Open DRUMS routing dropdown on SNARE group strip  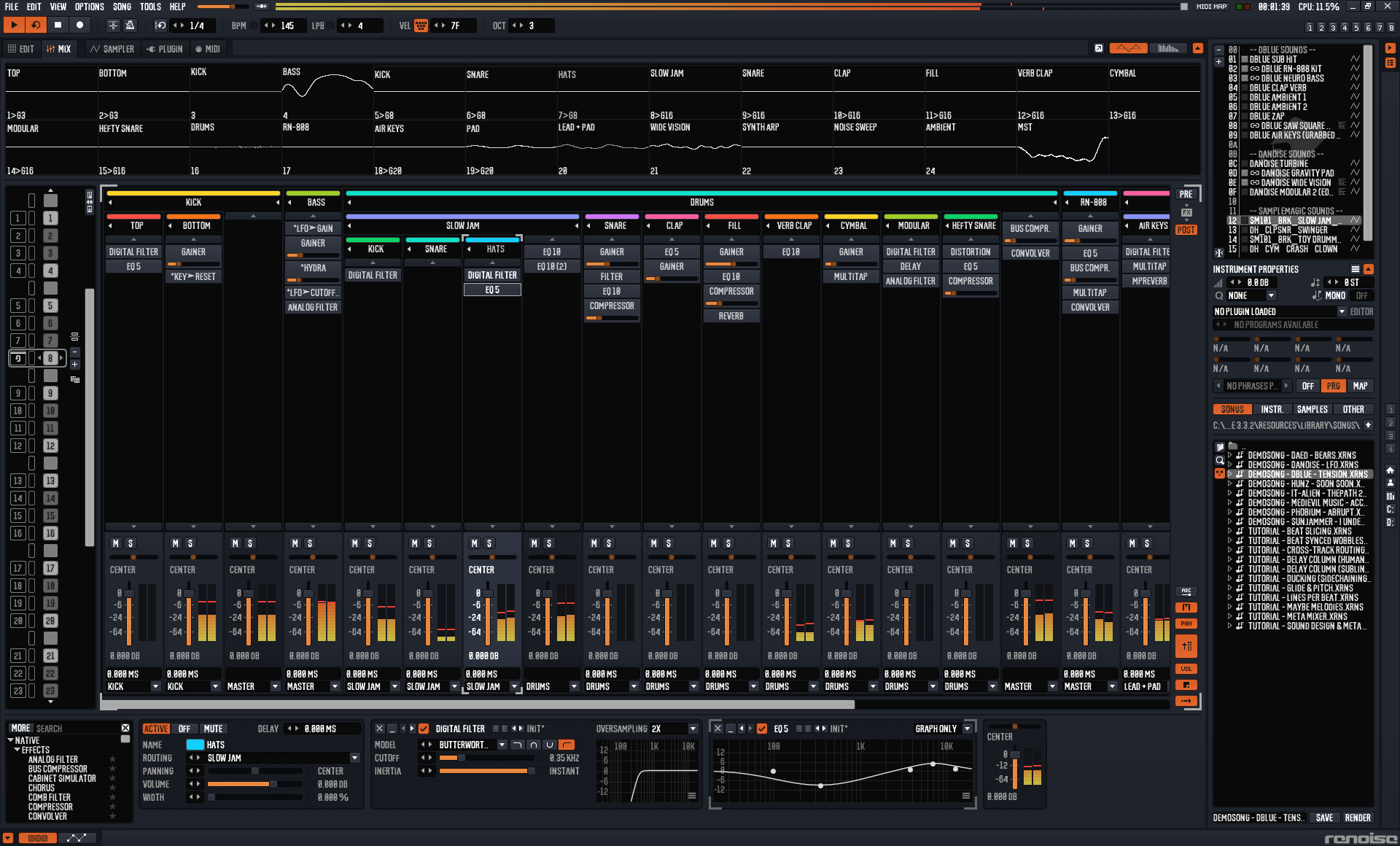point(634,686)
